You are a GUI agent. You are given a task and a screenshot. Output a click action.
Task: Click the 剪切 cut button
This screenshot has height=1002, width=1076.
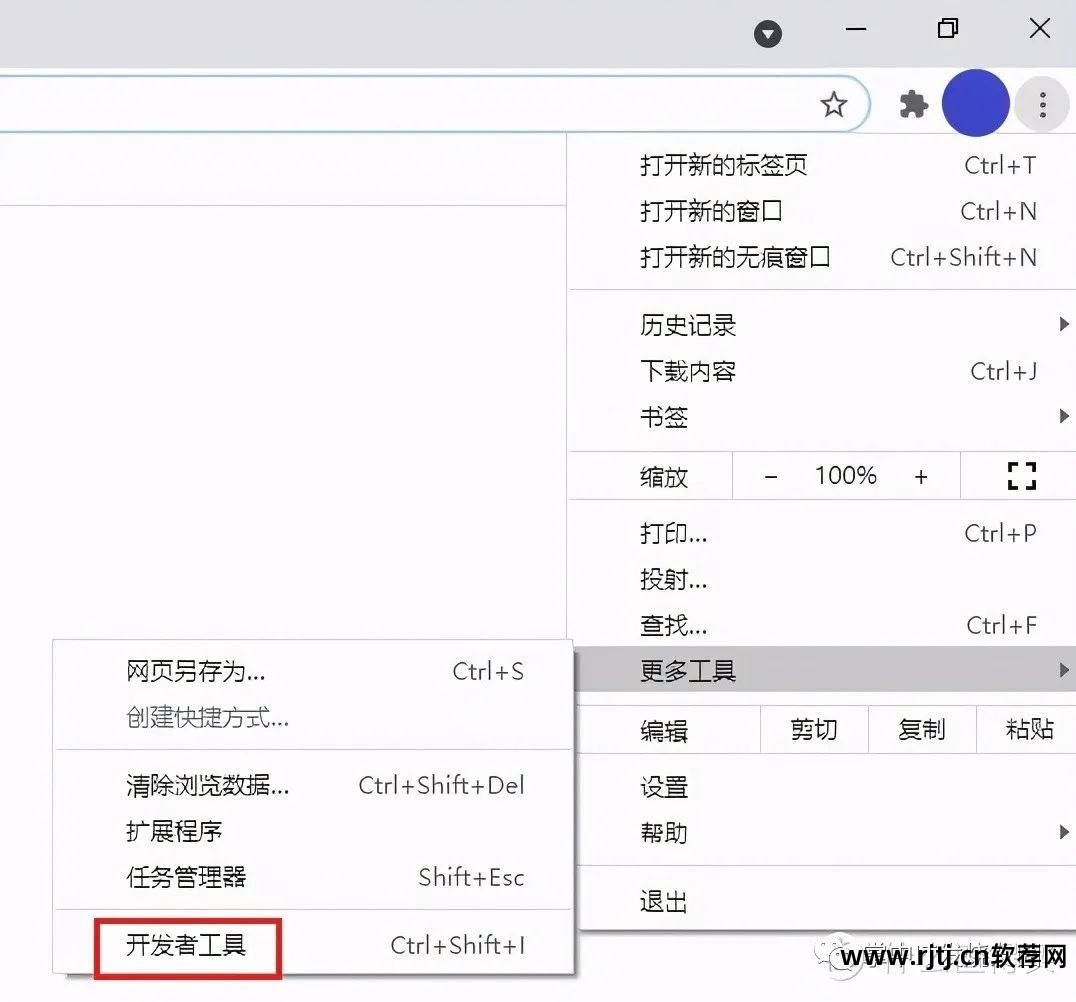(x=814, y=729)
